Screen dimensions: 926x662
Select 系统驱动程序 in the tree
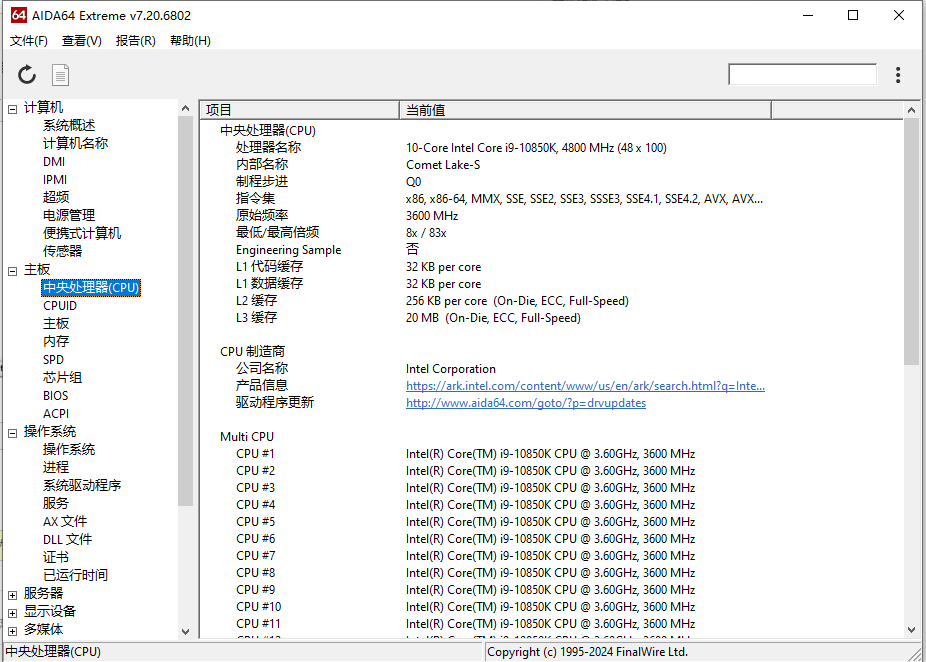pyautogui.click(x=81, y=485)
